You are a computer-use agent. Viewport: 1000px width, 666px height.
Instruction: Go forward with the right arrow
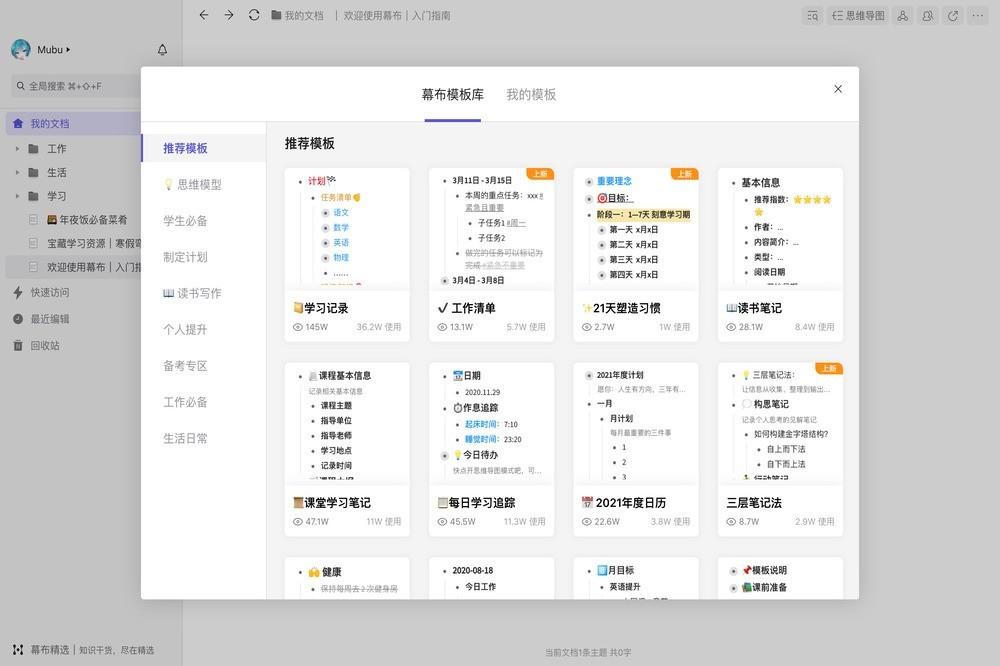pyautogui.click(x=228, y=15)
